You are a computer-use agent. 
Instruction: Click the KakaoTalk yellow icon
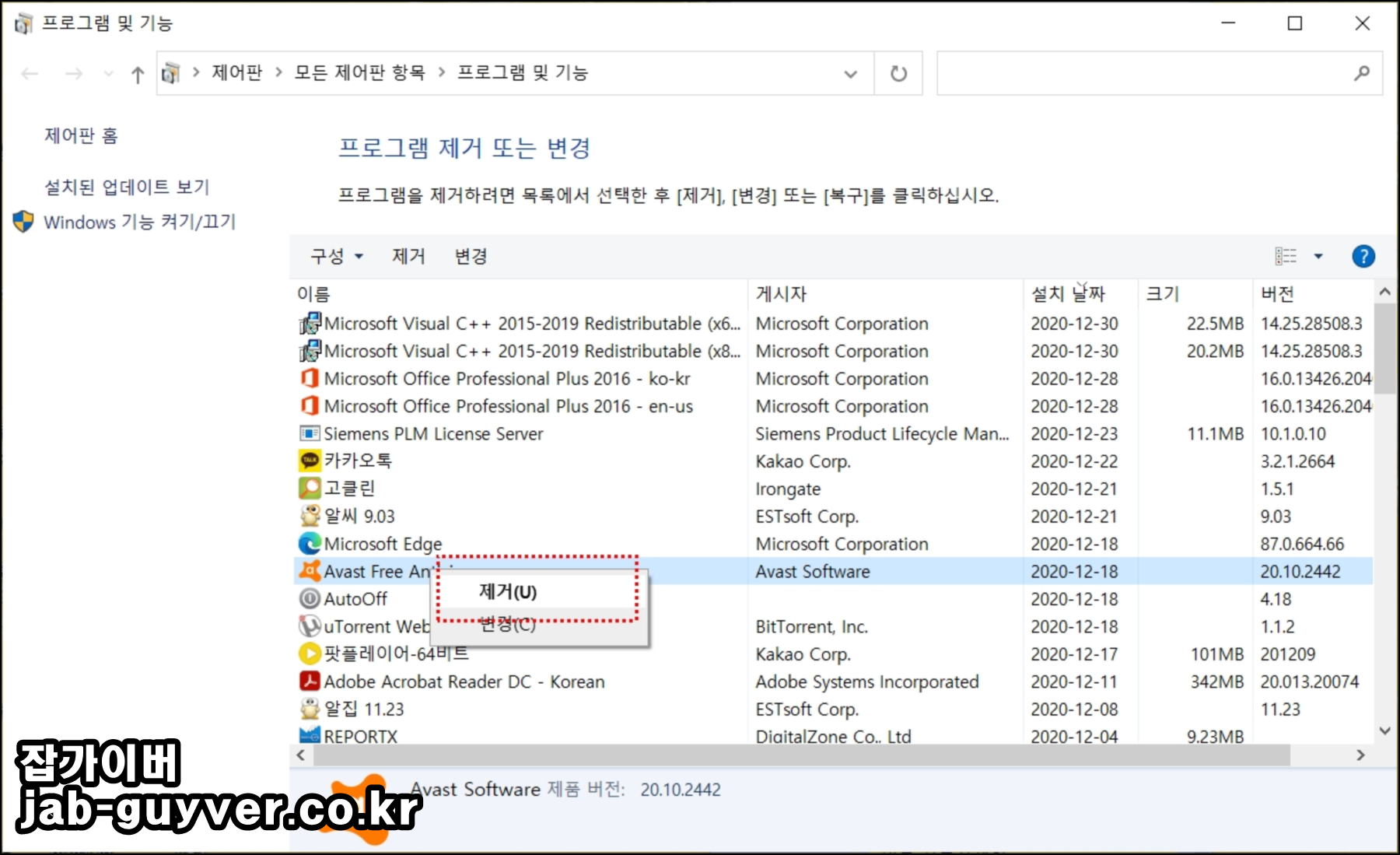(x=310, y=461)
